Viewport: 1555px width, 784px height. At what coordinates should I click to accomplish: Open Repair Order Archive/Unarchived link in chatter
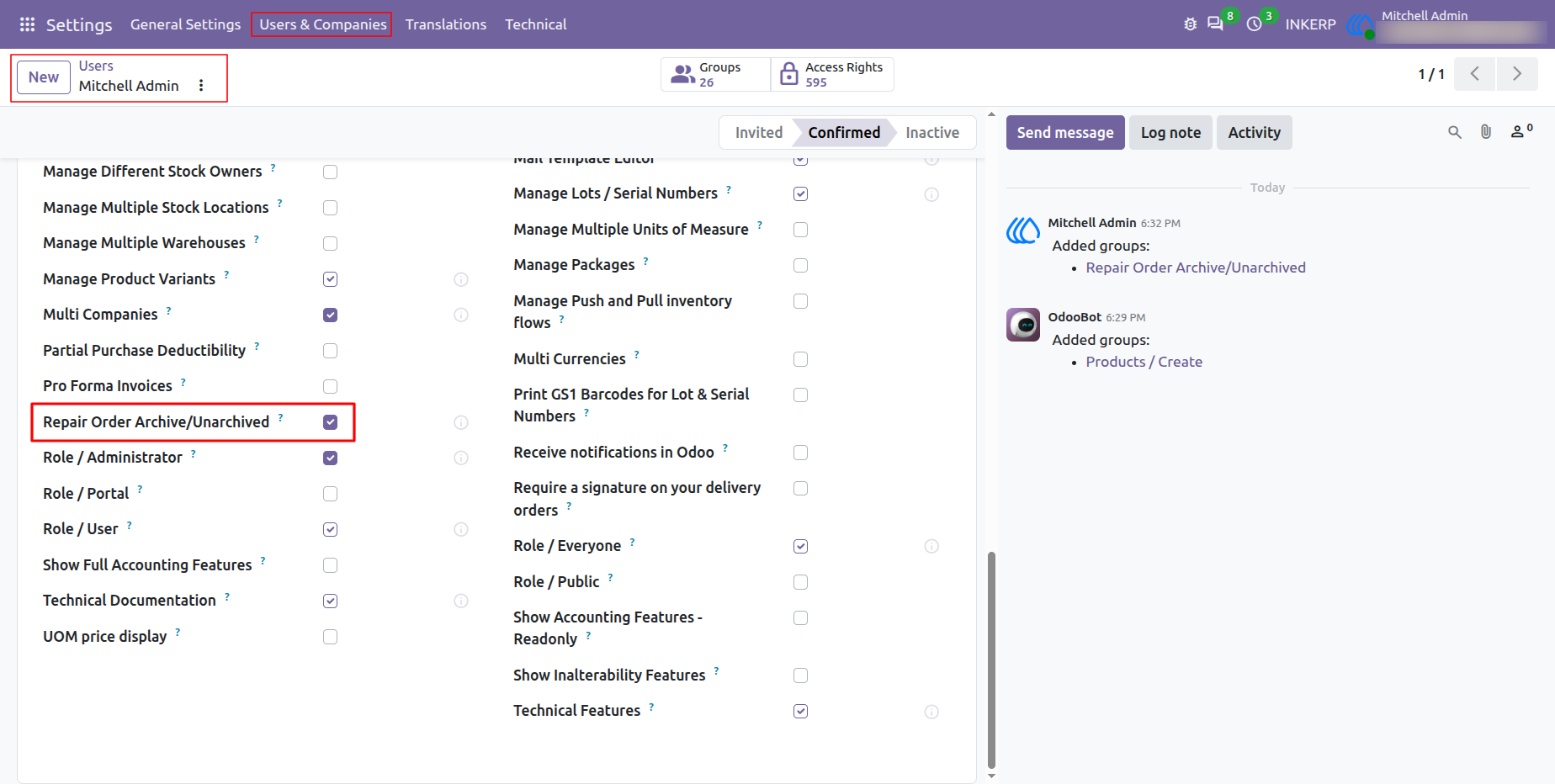[x=1196, y=268]
